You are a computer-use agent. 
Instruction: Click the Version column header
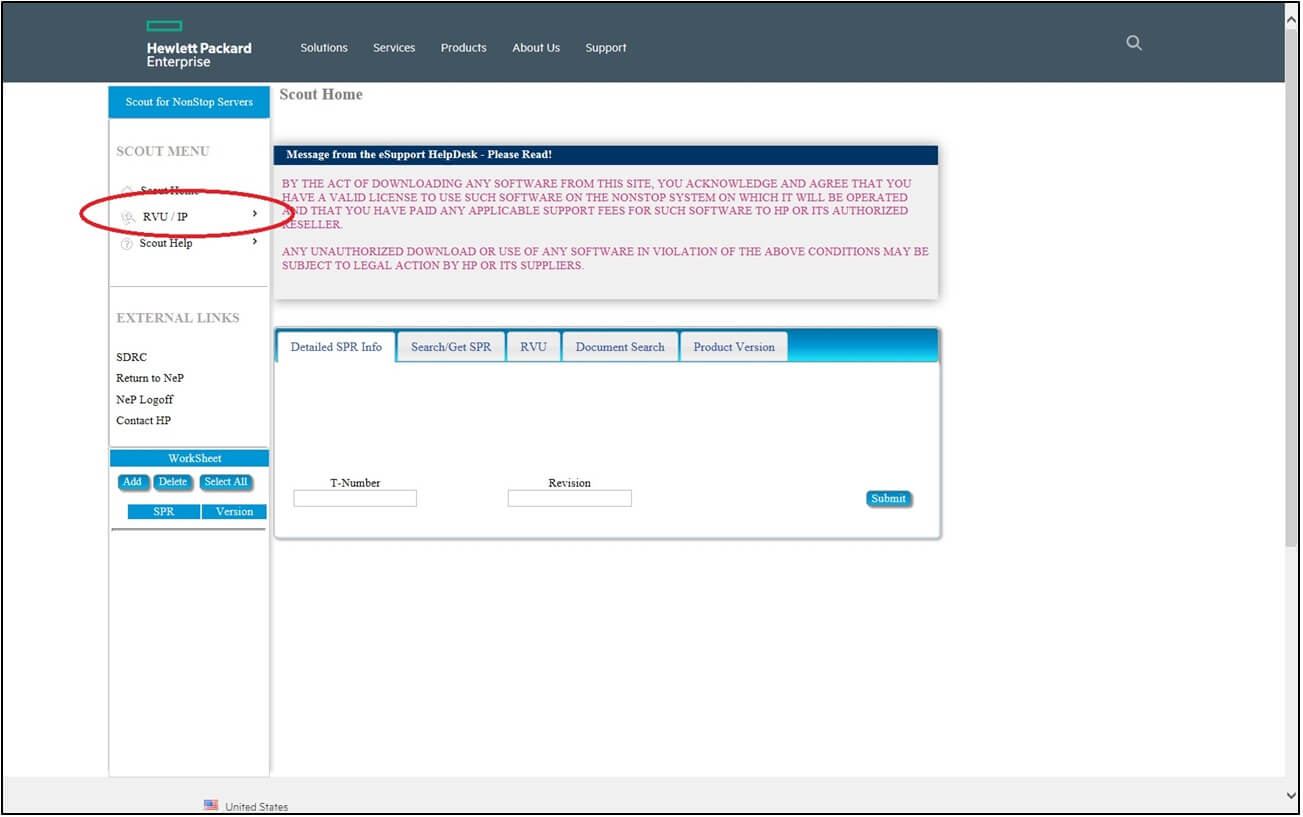click(x=234, y=511)
